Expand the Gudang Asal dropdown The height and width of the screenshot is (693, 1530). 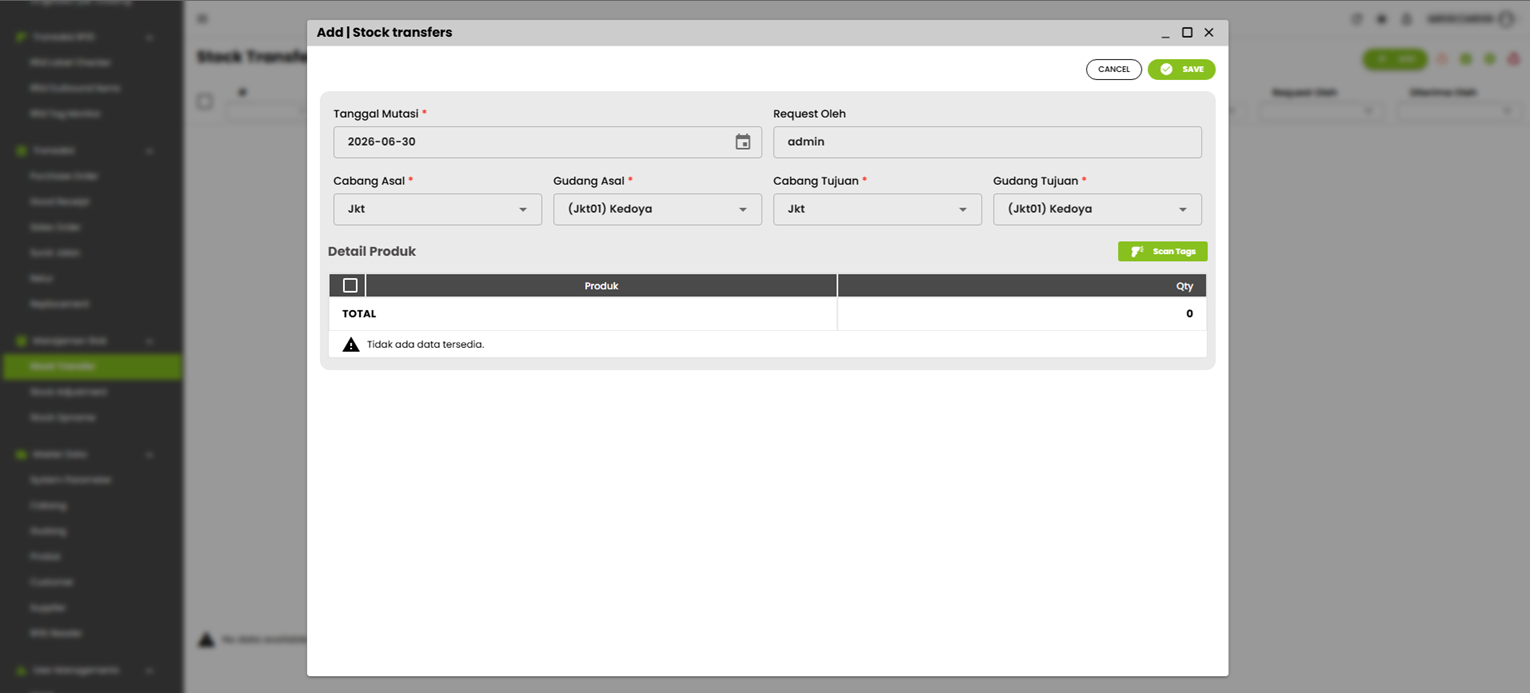658,209
